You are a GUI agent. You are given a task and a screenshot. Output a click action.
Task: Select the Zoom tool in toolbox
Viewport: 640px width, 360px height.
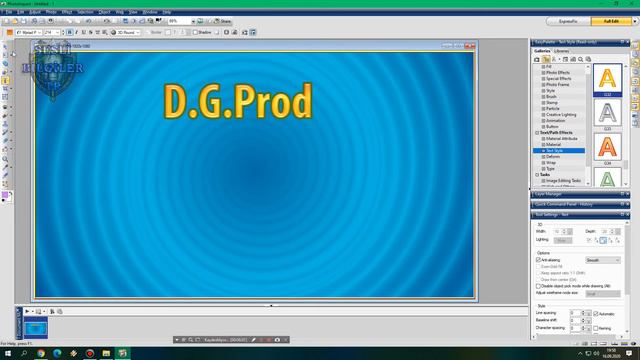(5, 159)
